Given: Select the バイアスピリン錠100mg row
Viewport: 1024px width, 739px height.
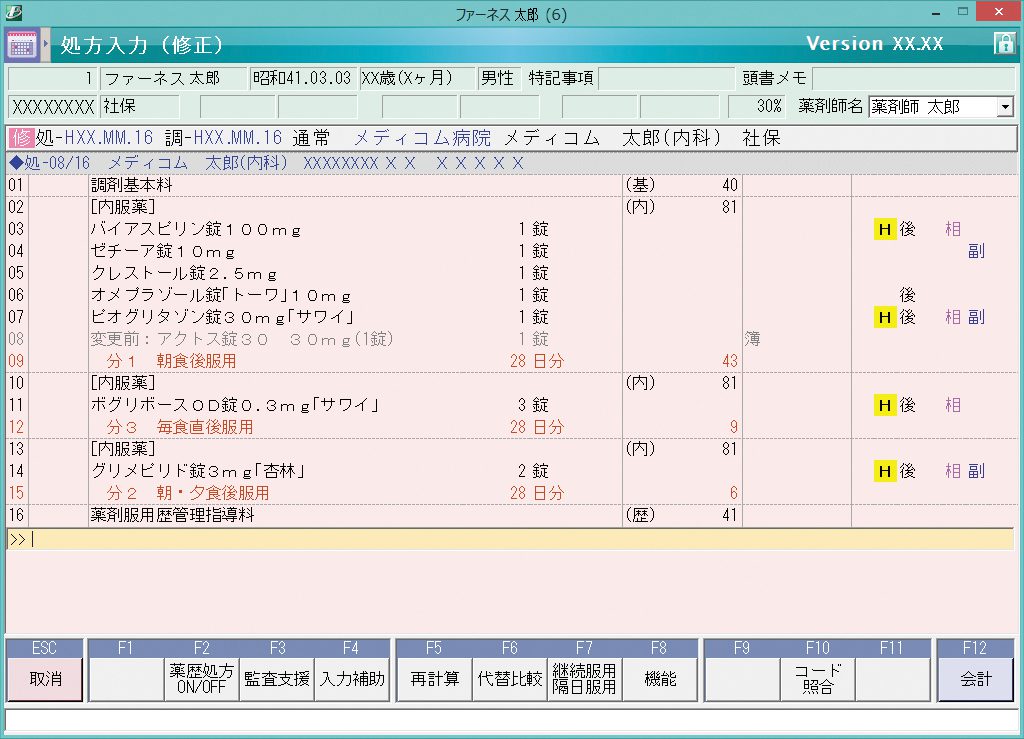Looking at the screenshot, I should point(511,229).
